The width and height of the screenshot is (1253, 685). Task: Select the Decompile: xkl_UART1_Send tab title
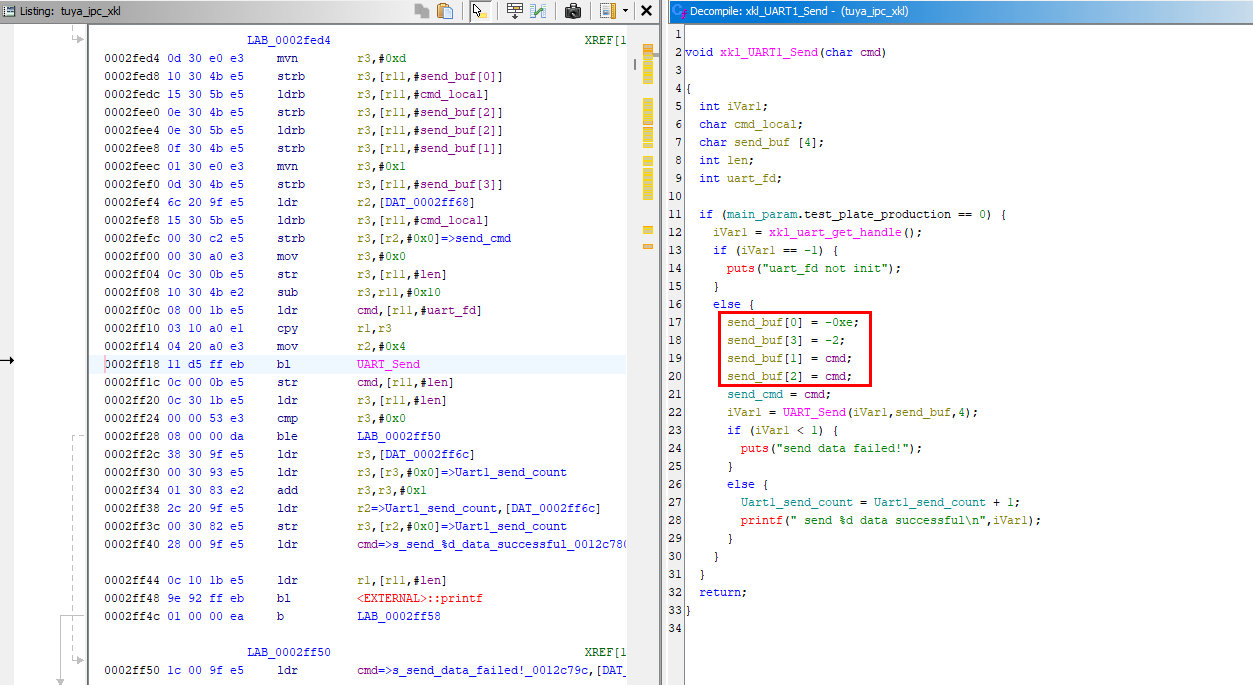click(x=800, y=11)
